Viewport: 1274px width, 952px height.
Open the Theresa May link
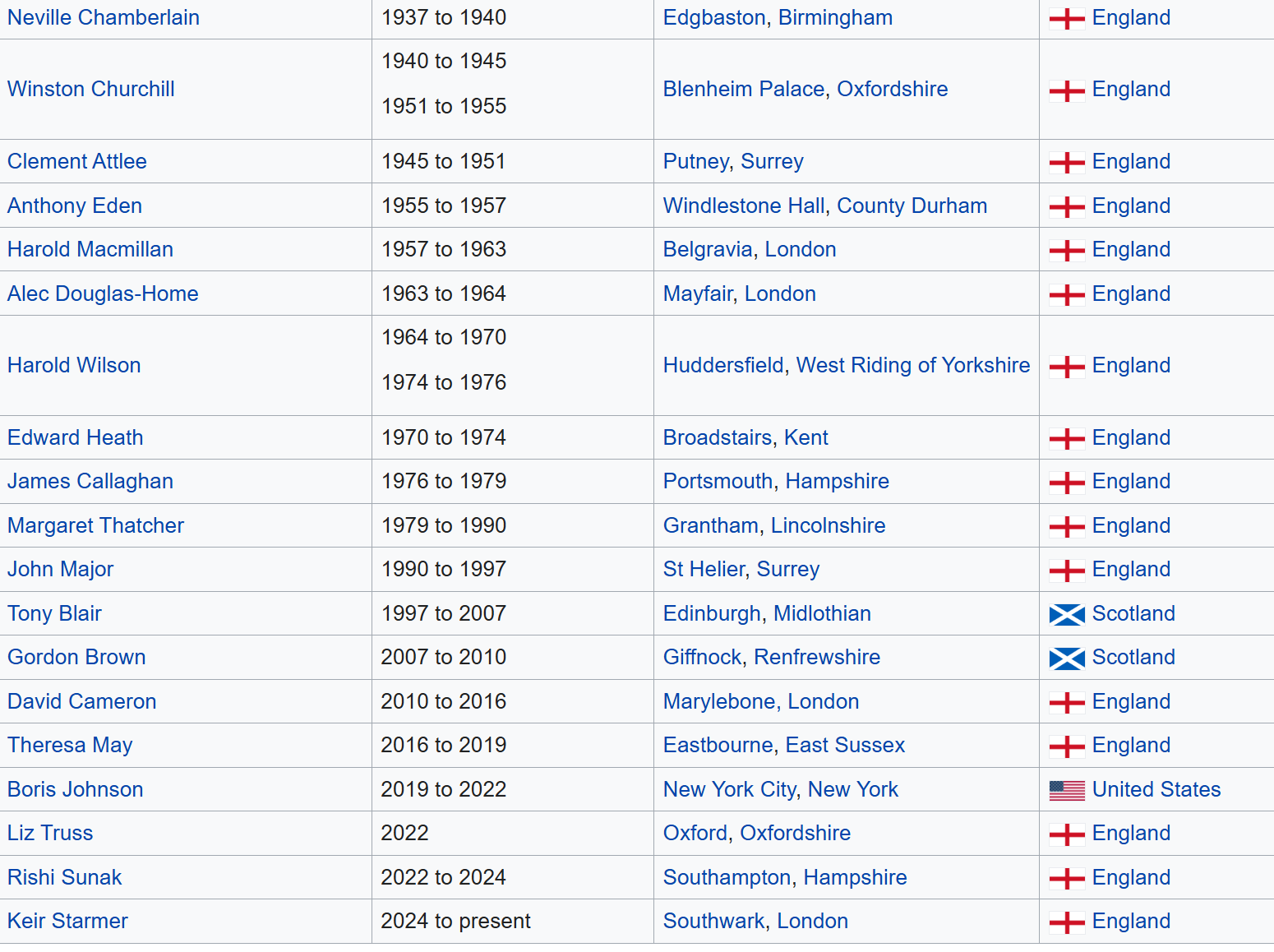pos(70,746)
